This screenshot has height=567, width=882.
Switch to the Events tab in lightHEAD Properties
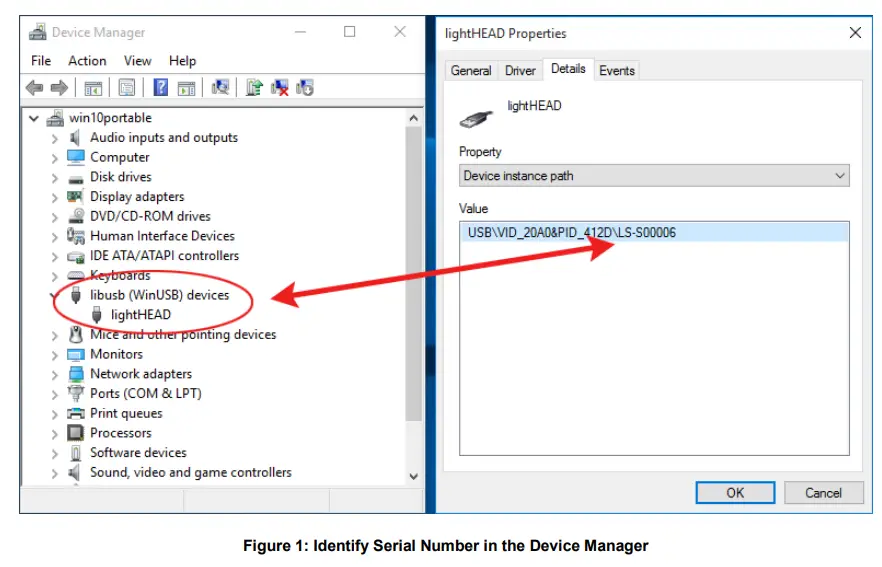click(617, 70)
